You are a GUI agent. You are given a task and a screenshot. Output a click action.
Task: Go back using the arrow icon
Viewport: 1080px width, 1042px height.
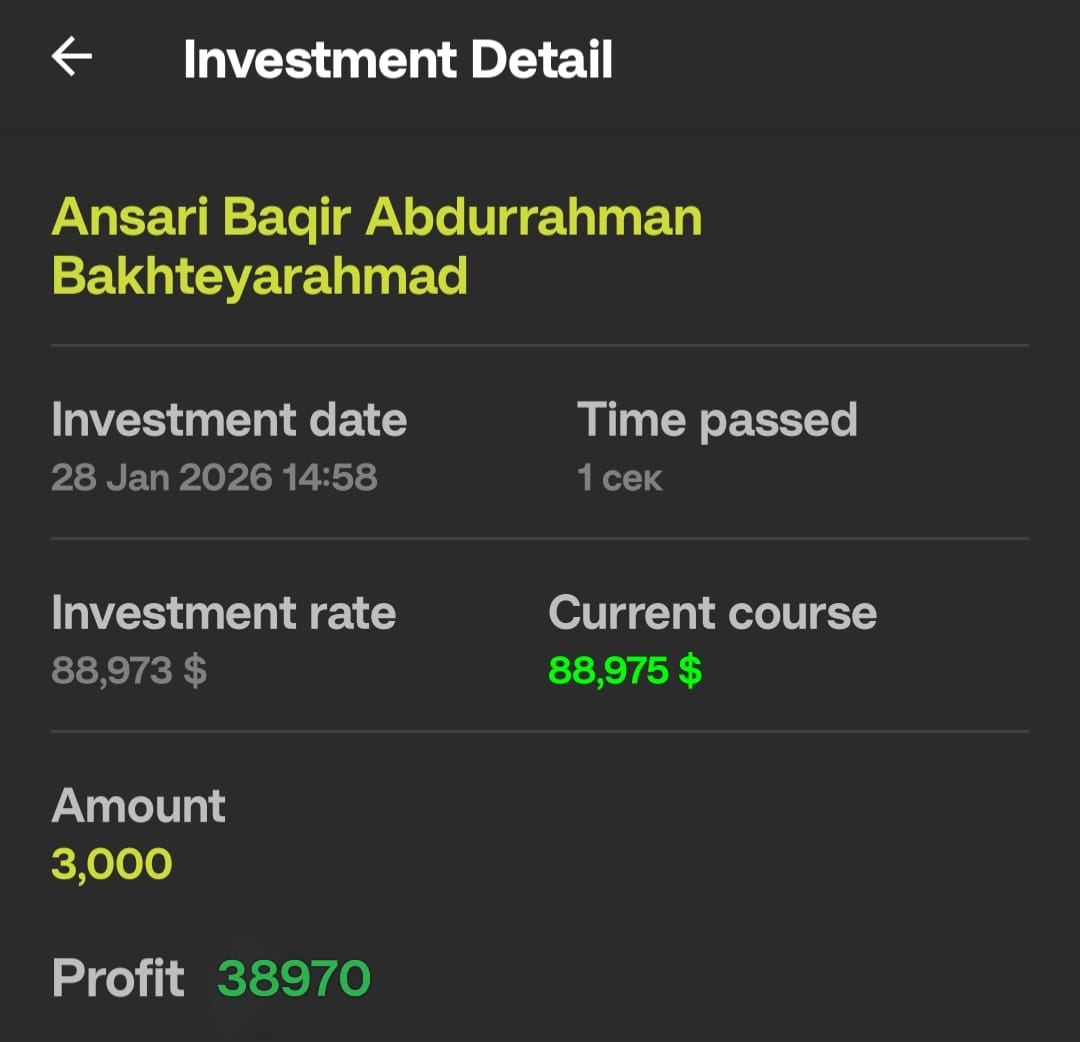(x=72, y=58)
